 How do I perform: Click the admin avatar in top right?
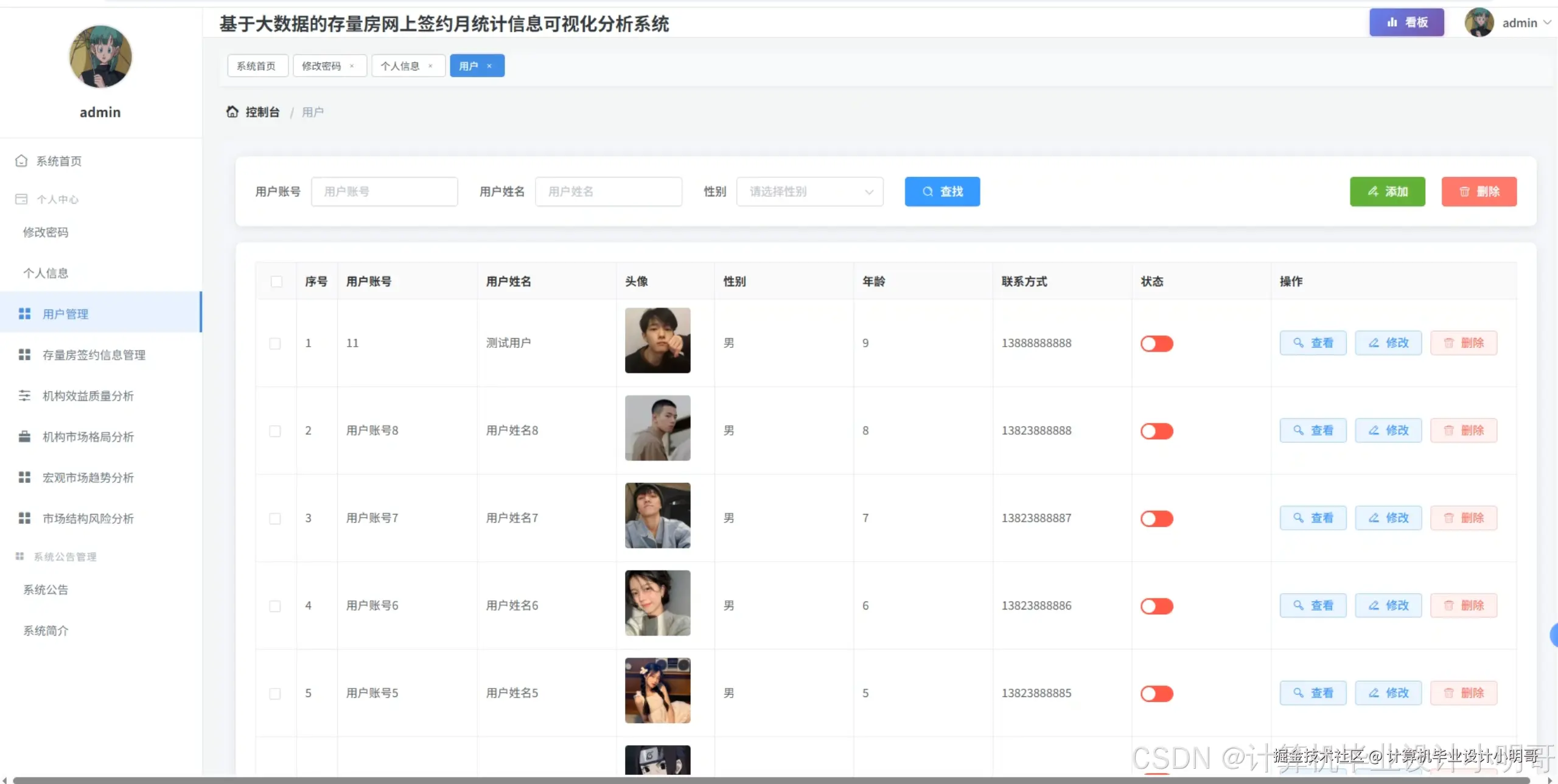pyautogui.click(x=1479, y=23)
